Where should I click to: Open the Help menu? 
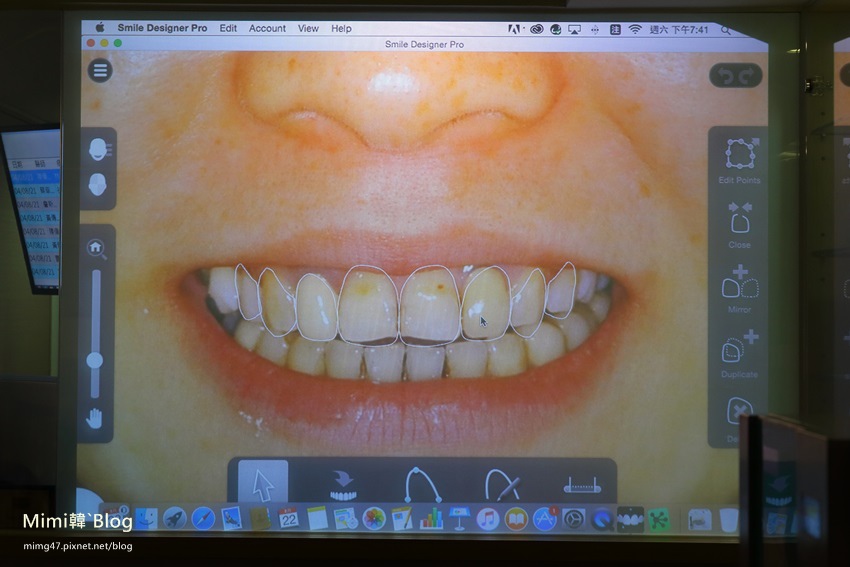click(x=341, y=28)
